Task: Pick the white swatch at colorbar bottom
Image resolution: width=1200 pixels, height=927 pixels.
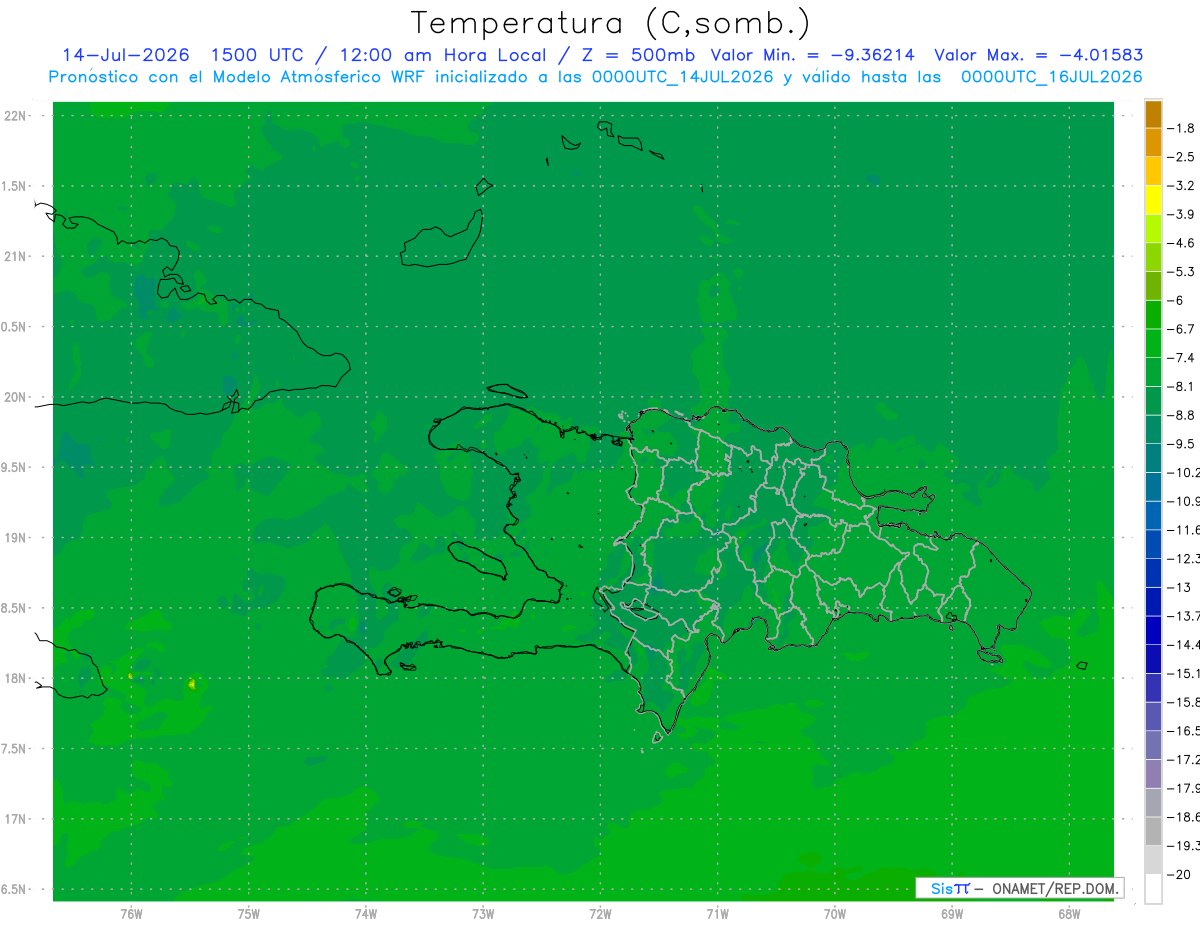Action: pyautogui.click(x=1153, y=889)
